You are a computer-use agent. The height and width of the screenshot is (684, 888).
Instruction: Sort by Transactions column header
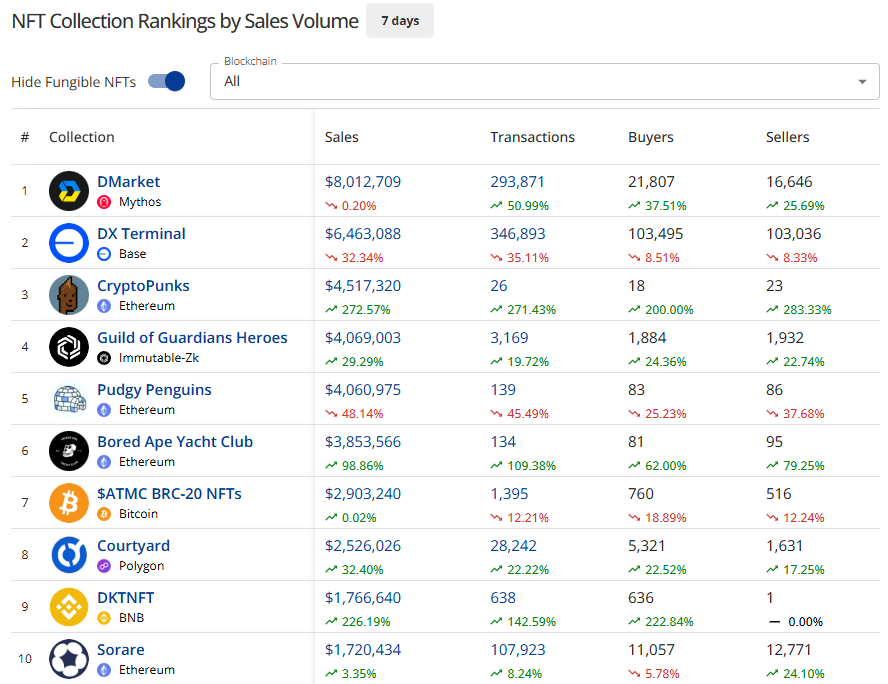(x=532, y=137)
